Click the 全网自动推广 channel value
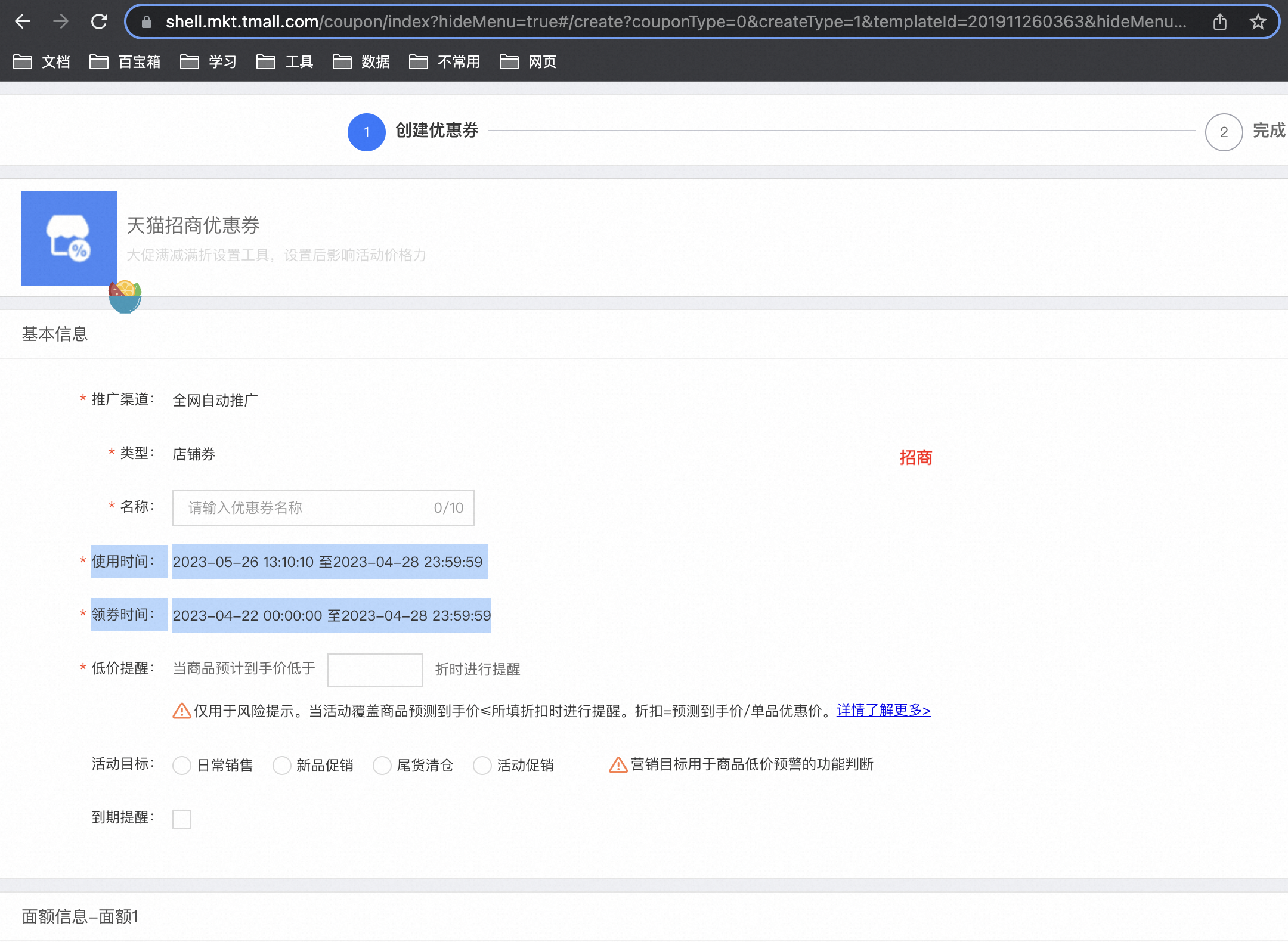The width and height of the screenshot is (1288, 942). click(x=215, y=400)
